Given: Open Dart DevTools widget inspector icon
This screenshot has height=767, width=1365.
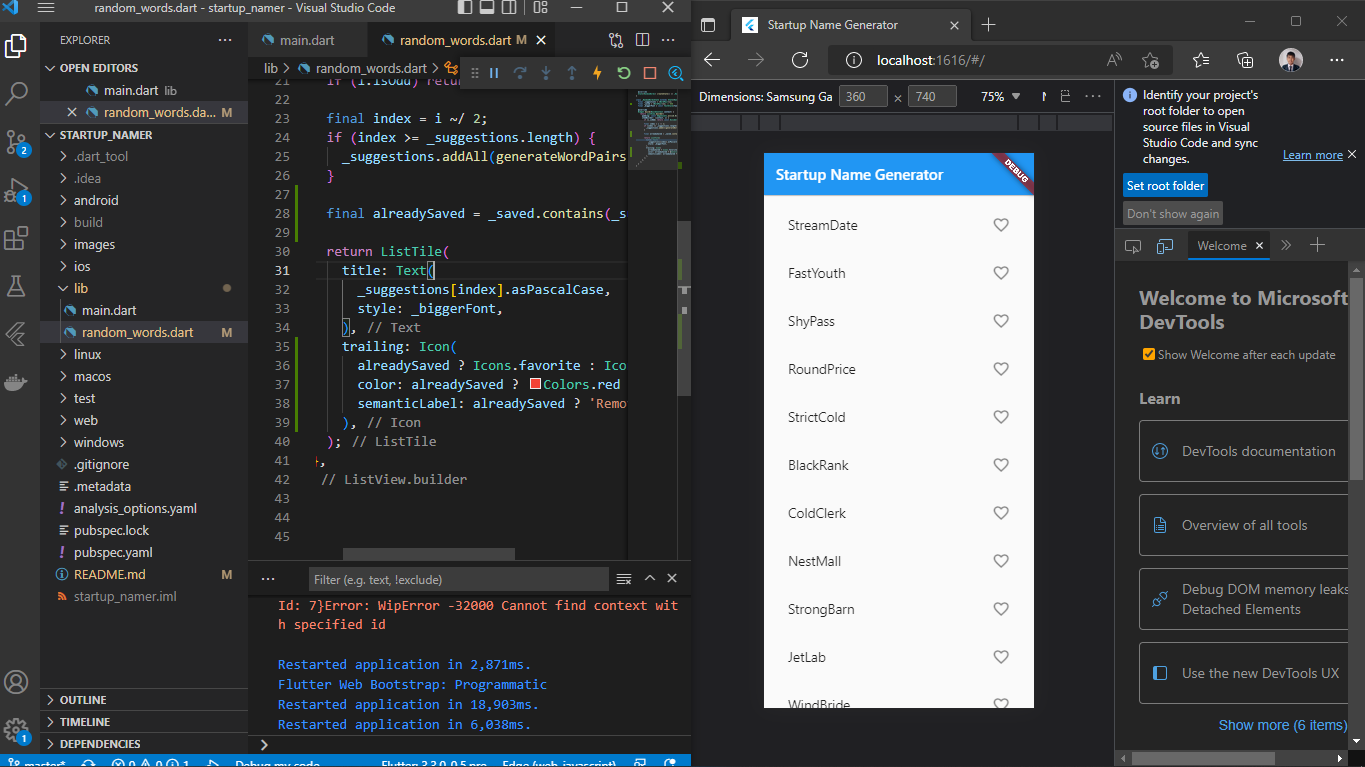Looking at the screenshot, I should pyautogui.click(x=676, y=73).
